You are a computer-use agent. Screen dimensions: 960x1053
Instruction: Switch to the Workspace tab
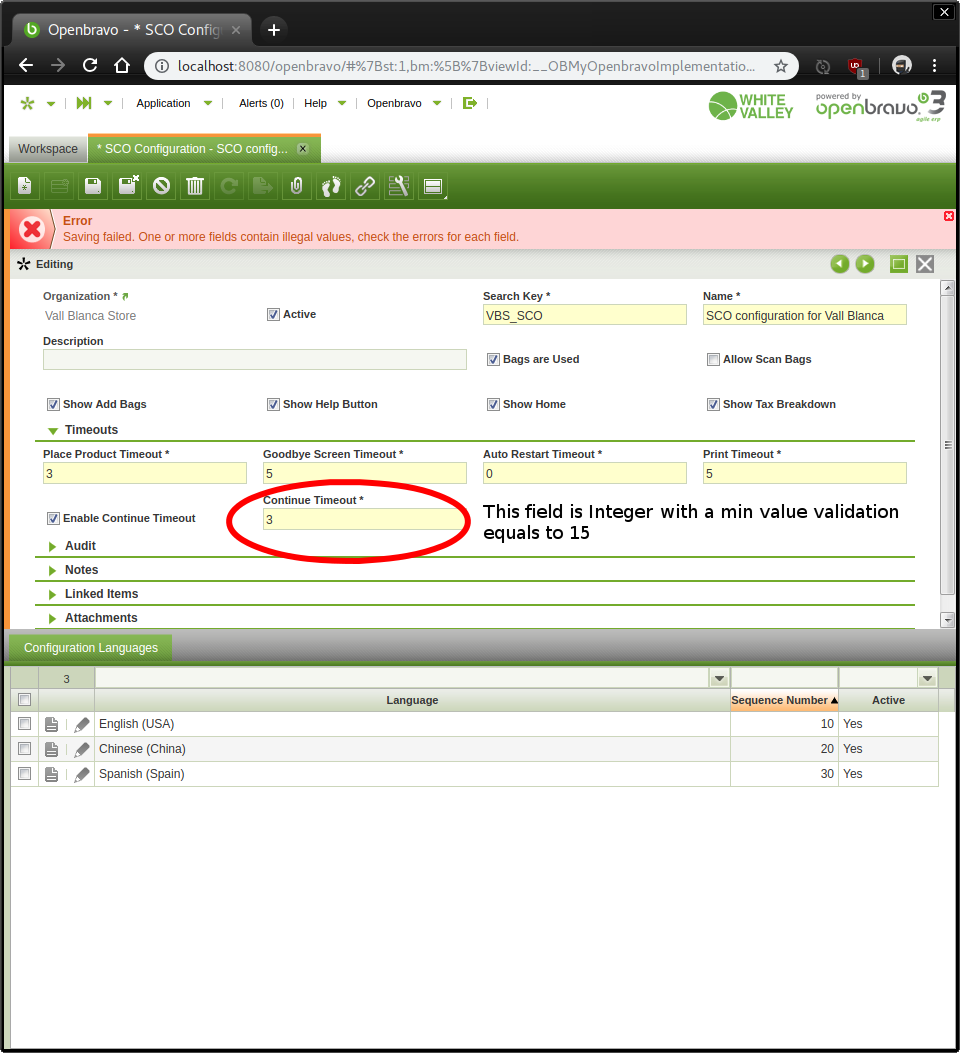[47, 149]
